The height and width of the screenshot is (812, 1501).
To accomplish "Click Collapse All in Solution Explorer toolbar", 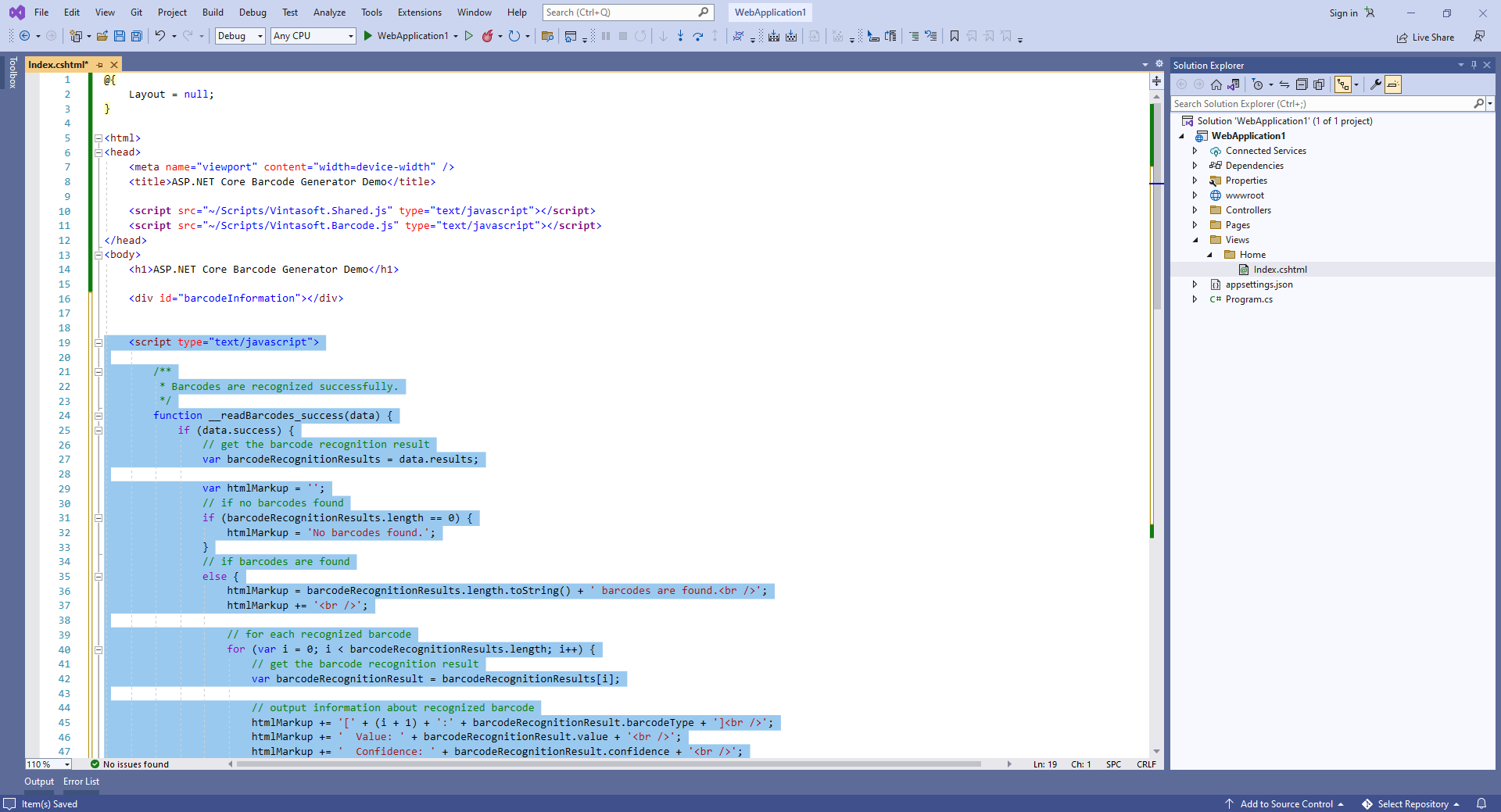I will pos(1302,84).
